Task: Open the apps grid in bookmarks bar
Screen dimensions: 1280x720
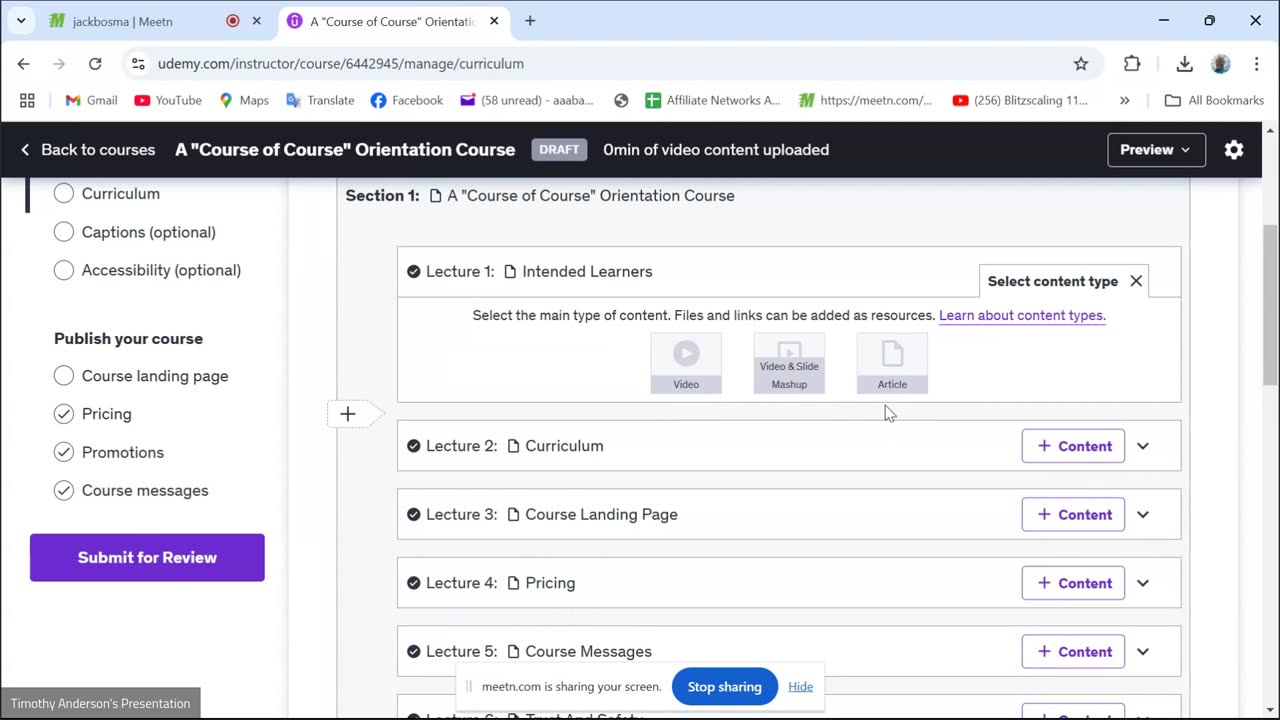Action: tap(27, 100)
